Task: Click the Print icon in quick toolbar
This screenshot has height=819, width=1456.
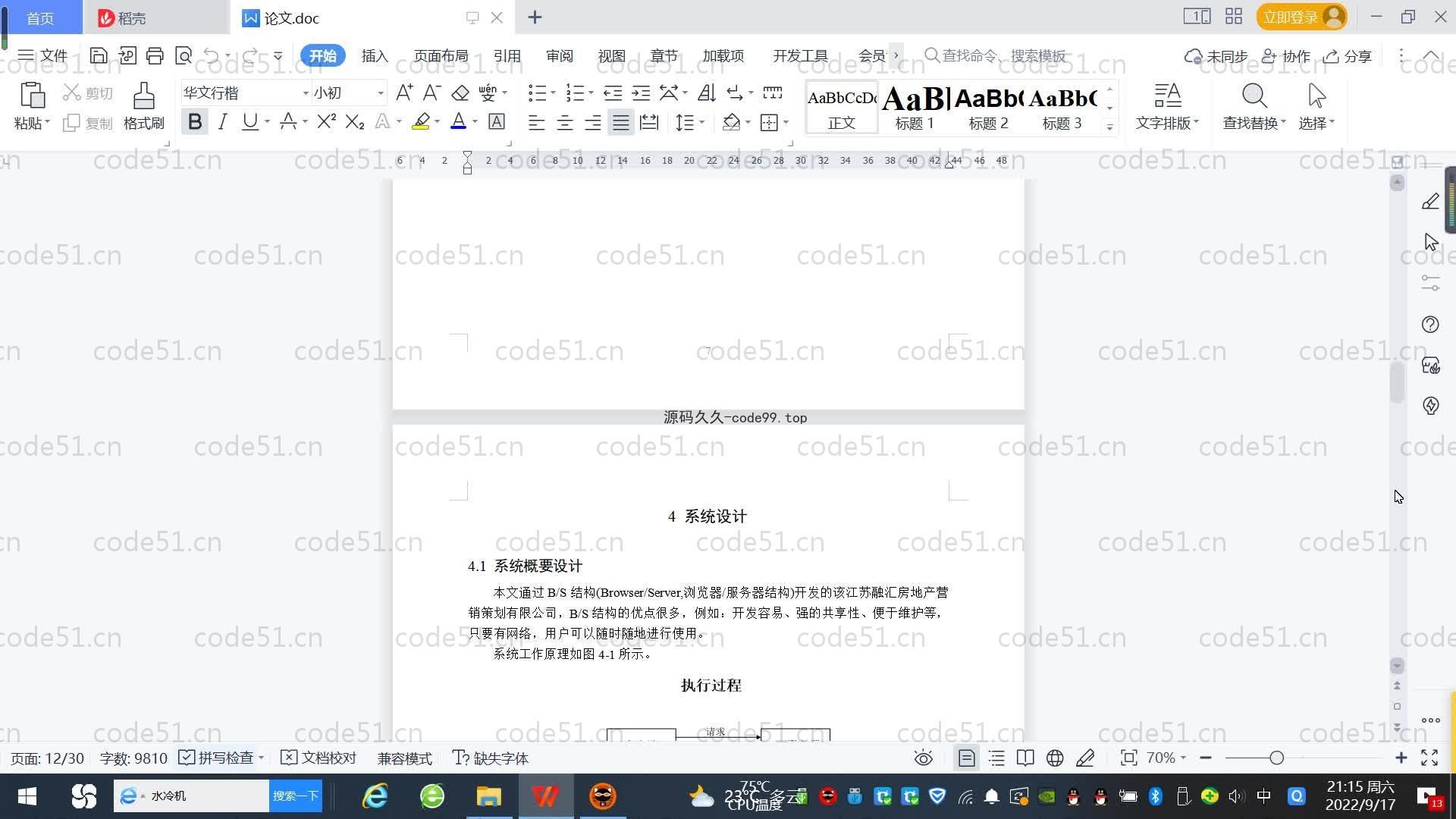Action: (155, 55)
